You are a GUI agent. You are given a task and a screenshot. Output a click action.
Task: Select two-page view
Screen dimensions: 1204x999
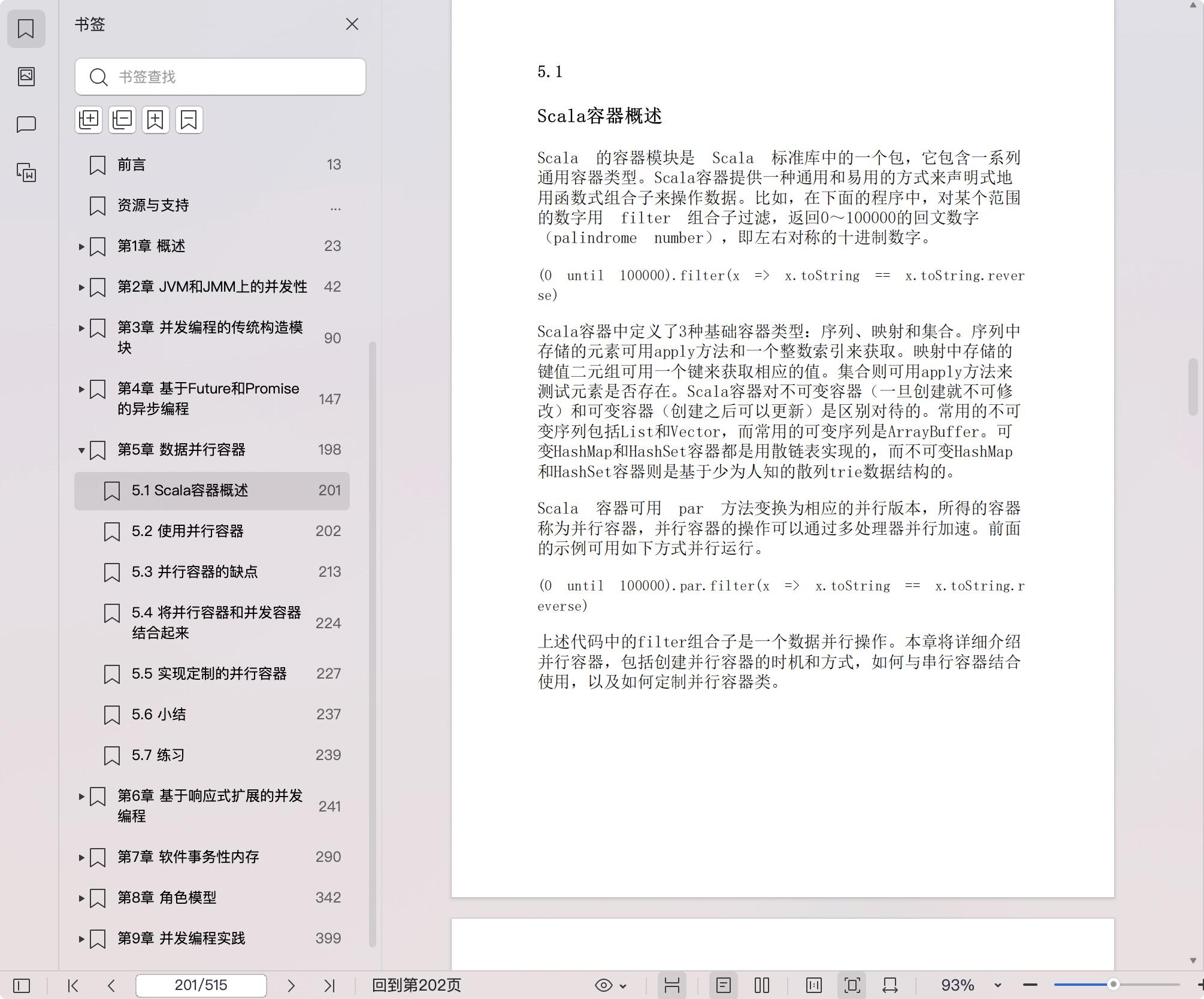[x=762, y=985]
